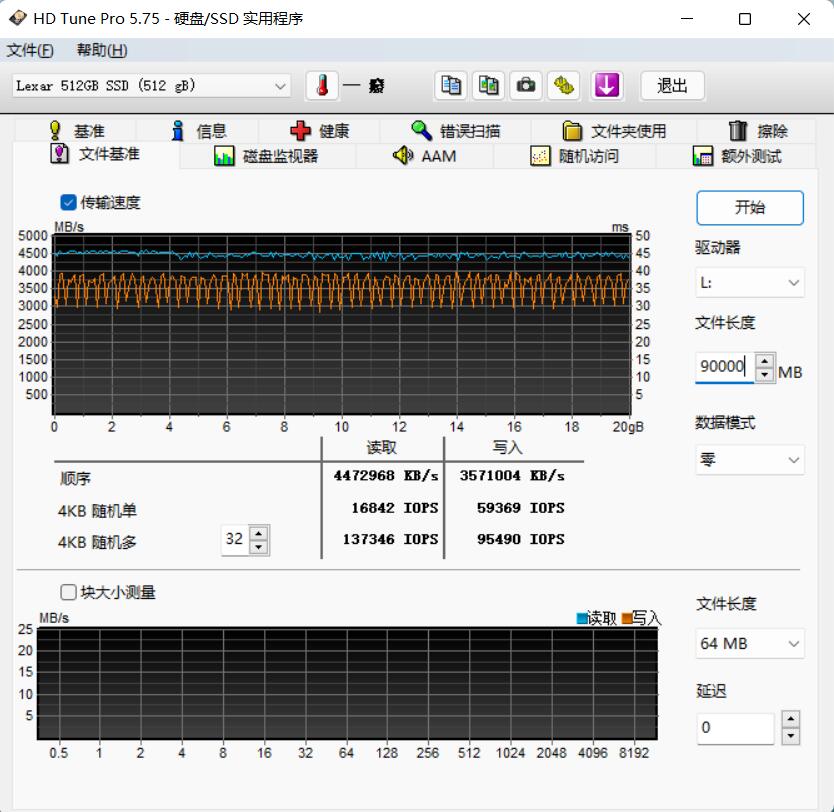The height and width of the screenshot is (812, 834).
Task: Toggle the 传输速度 option above the graph
Action: (68, 202)
